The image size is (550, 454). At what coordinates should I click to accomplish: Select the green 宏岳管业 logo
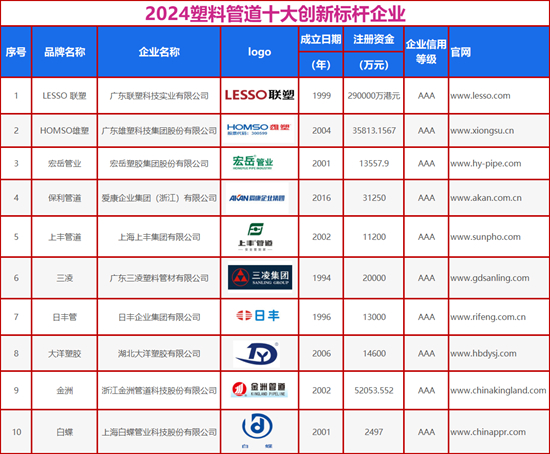(253, 162)
